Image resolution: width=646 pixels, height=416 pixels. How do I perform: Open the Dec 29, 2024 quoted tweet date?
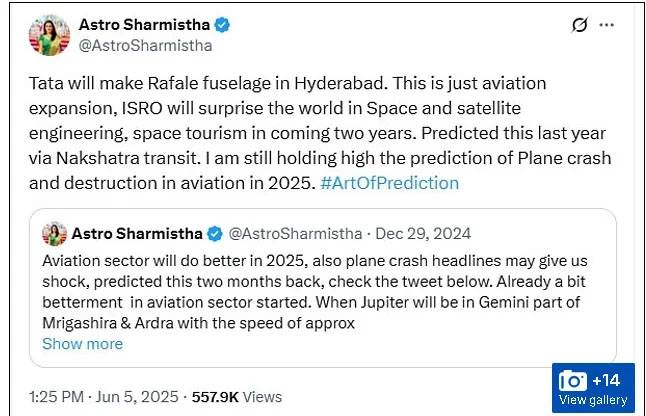423,234
